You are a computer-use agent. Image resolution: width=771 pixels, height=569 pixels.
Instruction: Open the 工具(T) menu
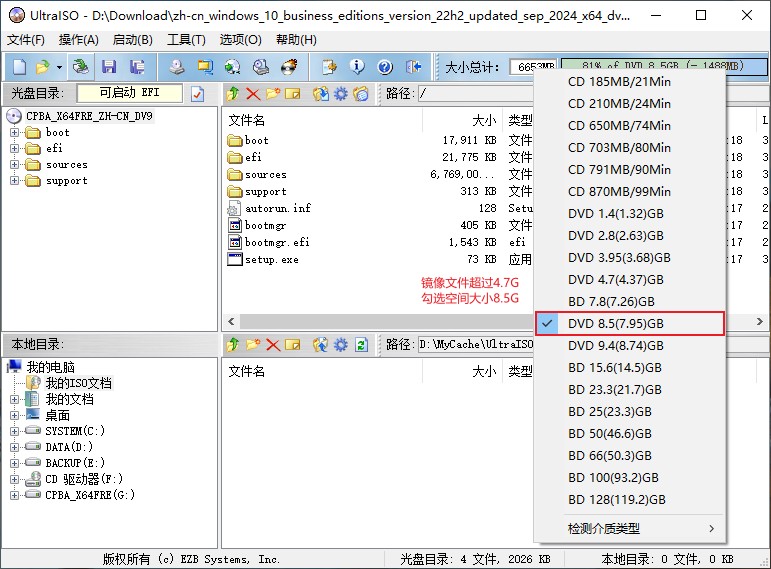(186, 39)
